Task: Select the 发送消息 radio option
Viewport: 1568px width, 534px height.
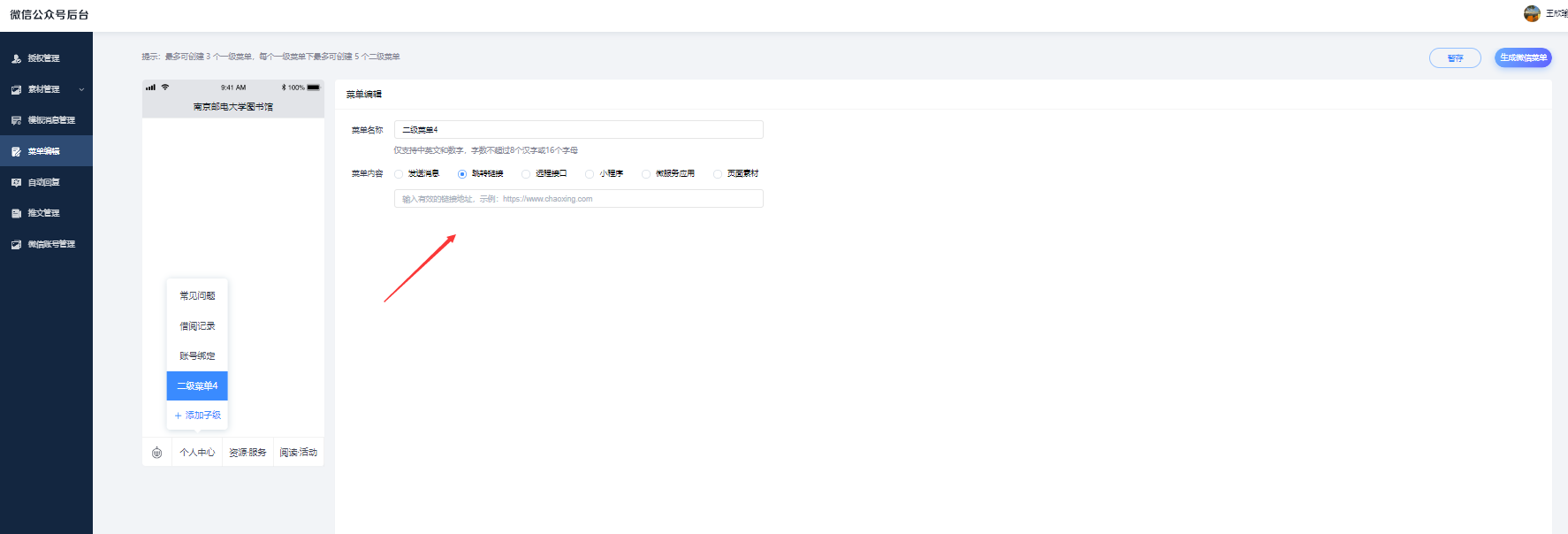Action: point(399,174)
